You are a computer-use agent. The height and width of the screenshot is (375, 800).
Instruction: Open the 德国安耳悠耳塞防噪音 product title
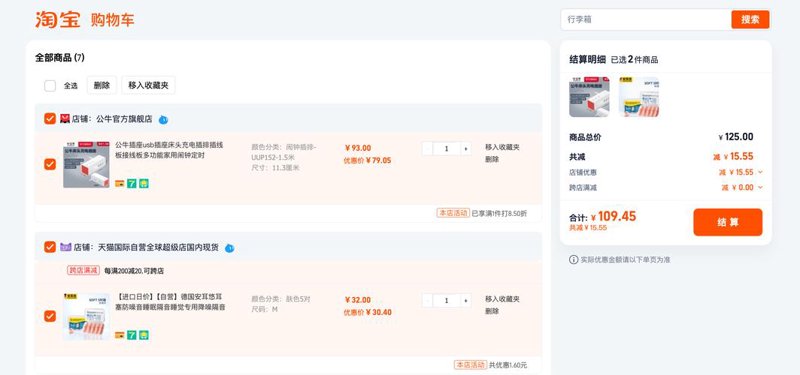170,302
